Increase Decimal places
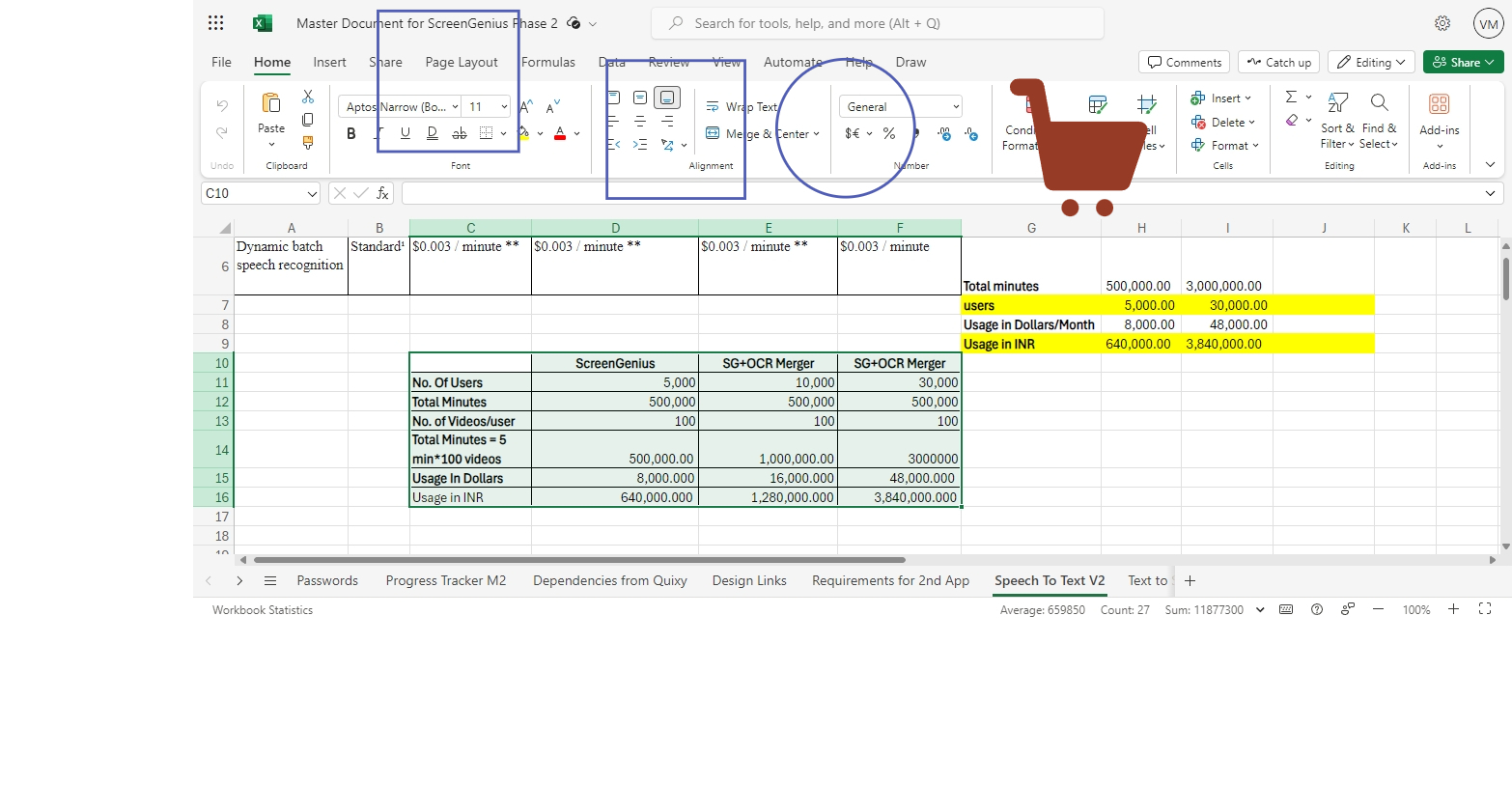Screen dimensions: 1512x812 coord(944,133)
